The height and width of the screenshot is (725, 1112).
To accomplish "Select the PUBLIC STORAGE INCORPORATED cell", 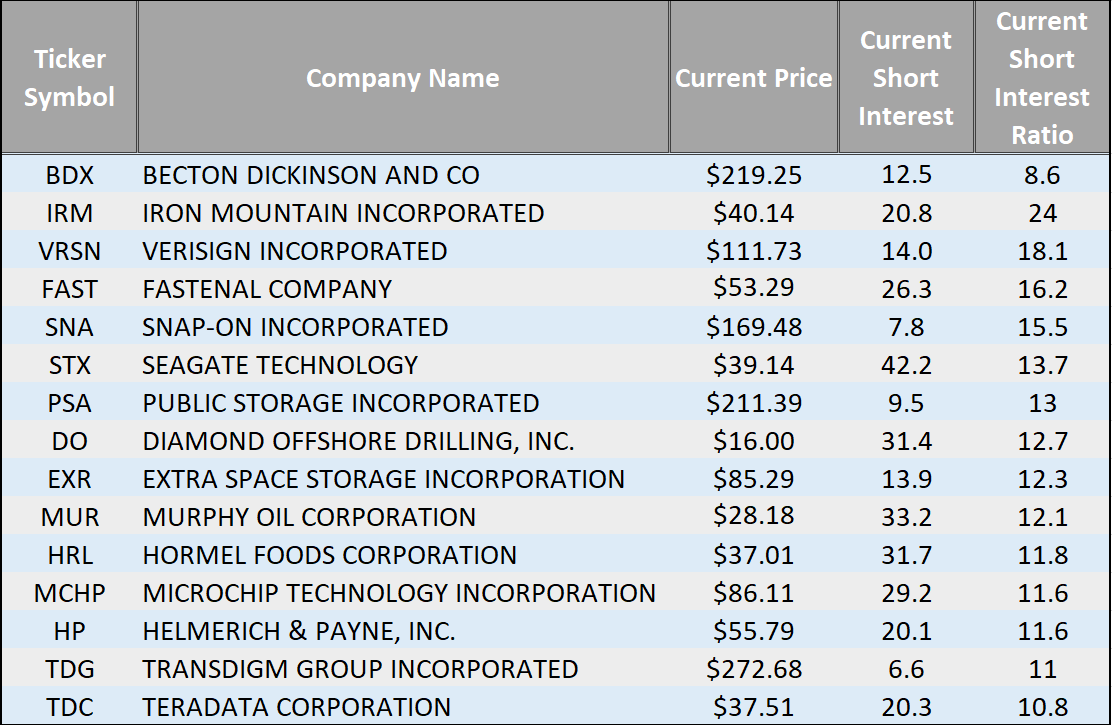I will (341, 403).
